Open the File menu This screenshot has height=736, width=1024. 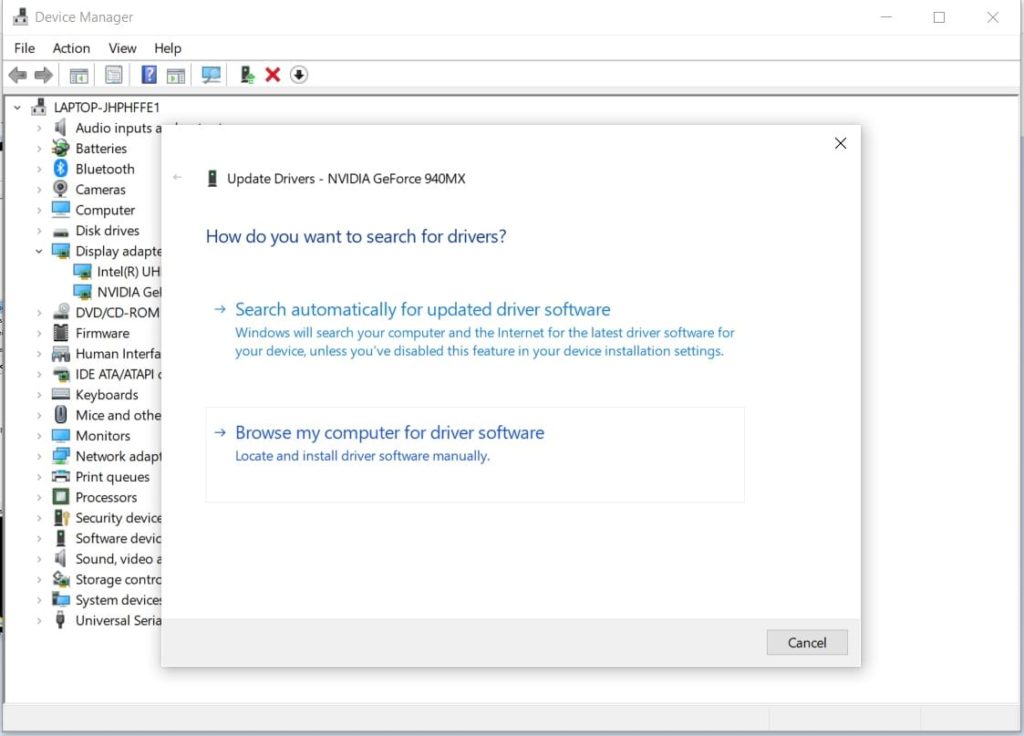coord(24,48)
